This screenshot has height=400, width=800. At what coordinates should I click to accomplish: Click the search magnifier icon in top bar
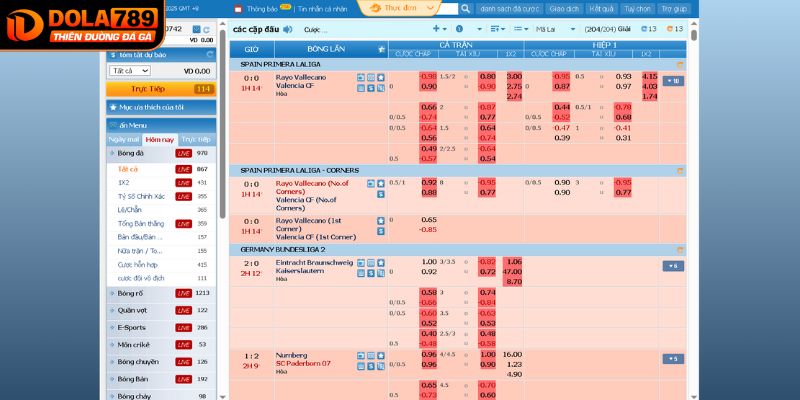(465, 9)
